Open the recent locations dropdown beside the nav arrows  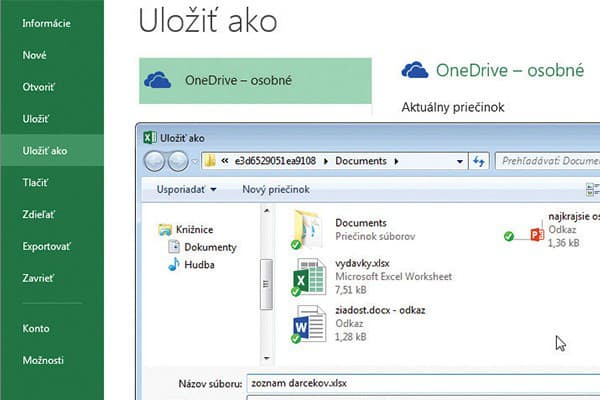click(x=195, y=162)
